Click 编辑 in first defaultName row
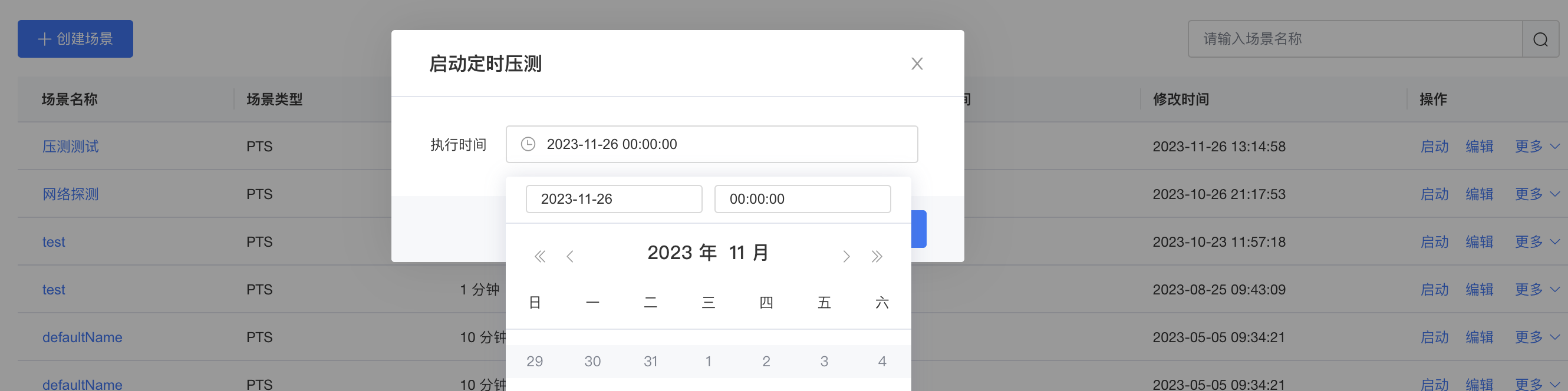Viewport: 1568px width, 391px height. (x=1479, y=337)
